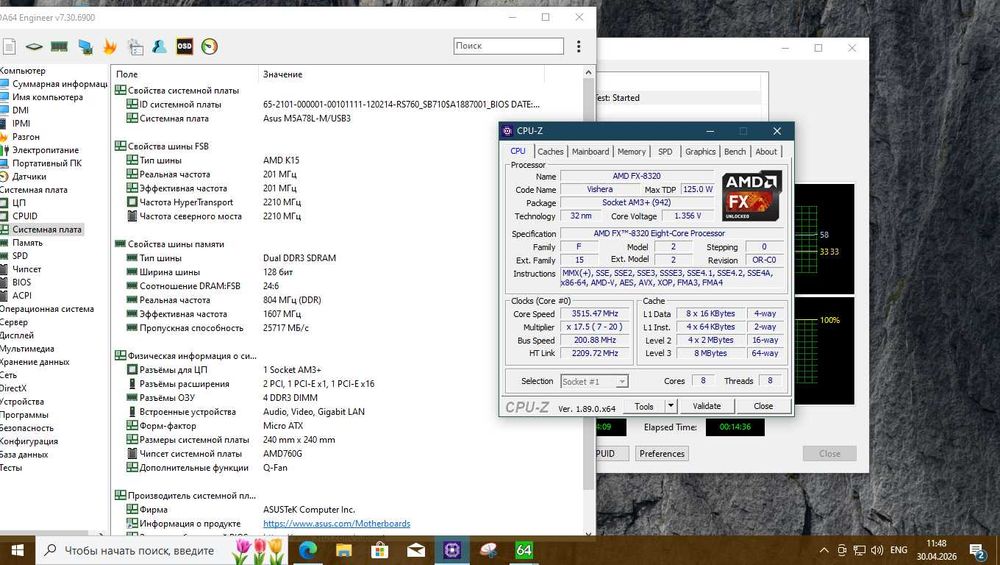
Task: Open the DMI tree item
Action: (x=20, y=110)
